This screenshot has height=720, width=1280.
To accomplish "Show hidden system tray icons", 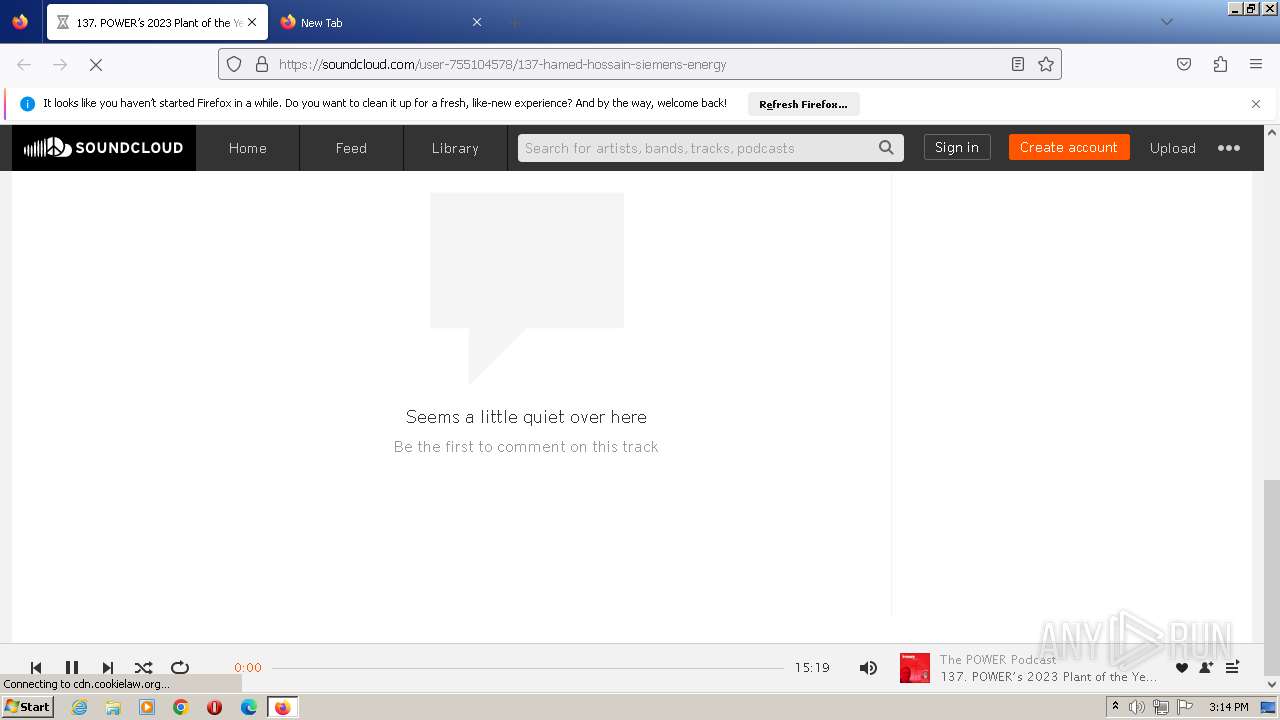I will point(1115,707).
